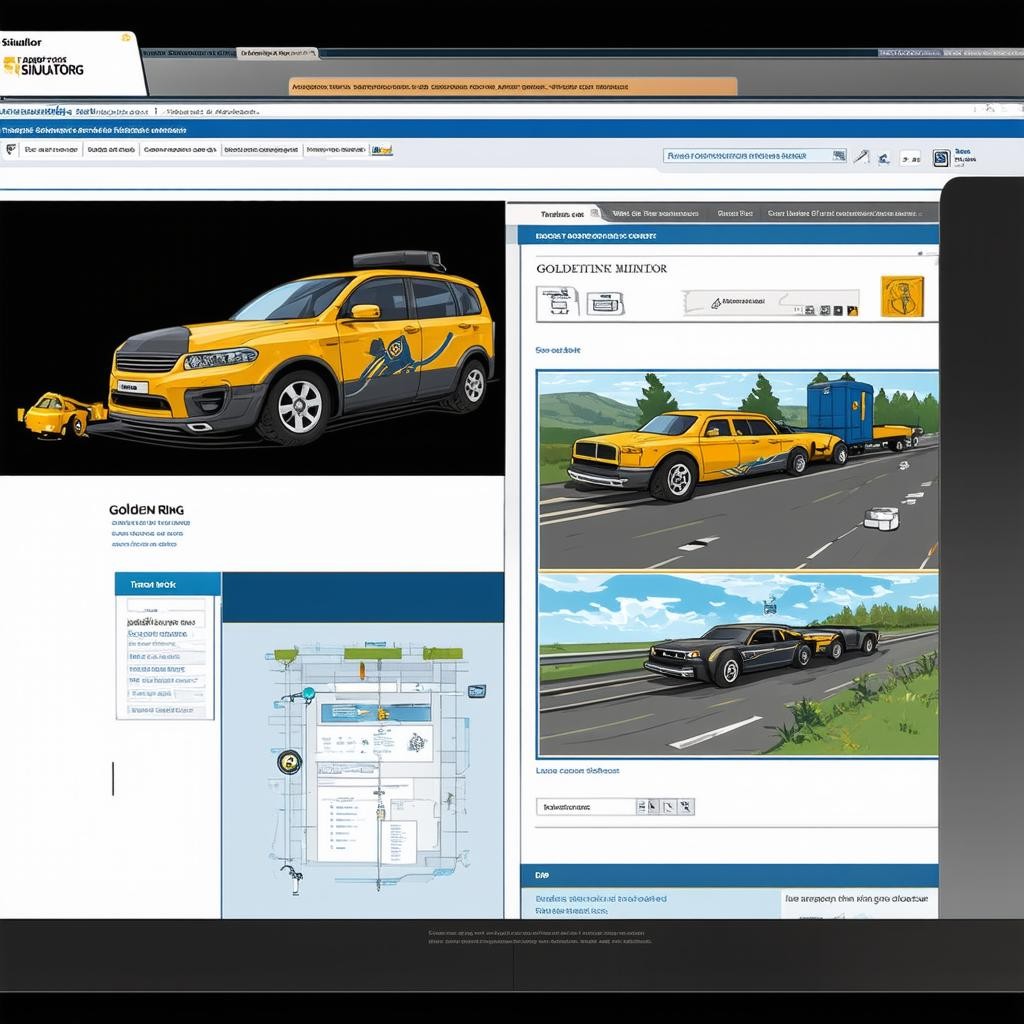Click the teal circle marker on the map
Viewport: 1024px width, 1024px height.
coord(308,693)
